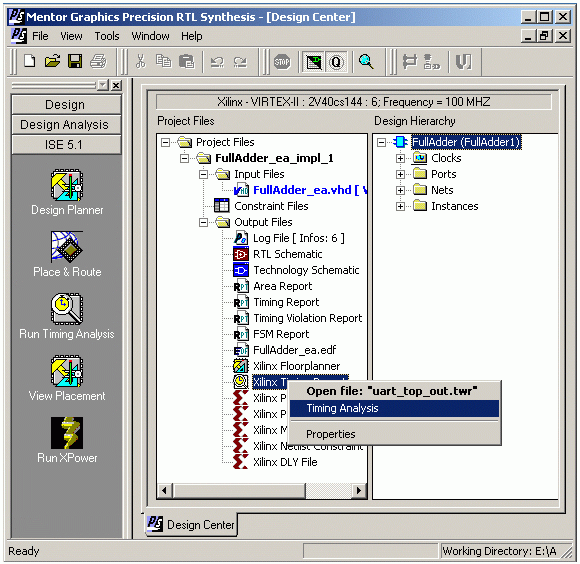Click the hierarchy tree toolbar icon
The image size is (580, 564).
coord(409,62)
